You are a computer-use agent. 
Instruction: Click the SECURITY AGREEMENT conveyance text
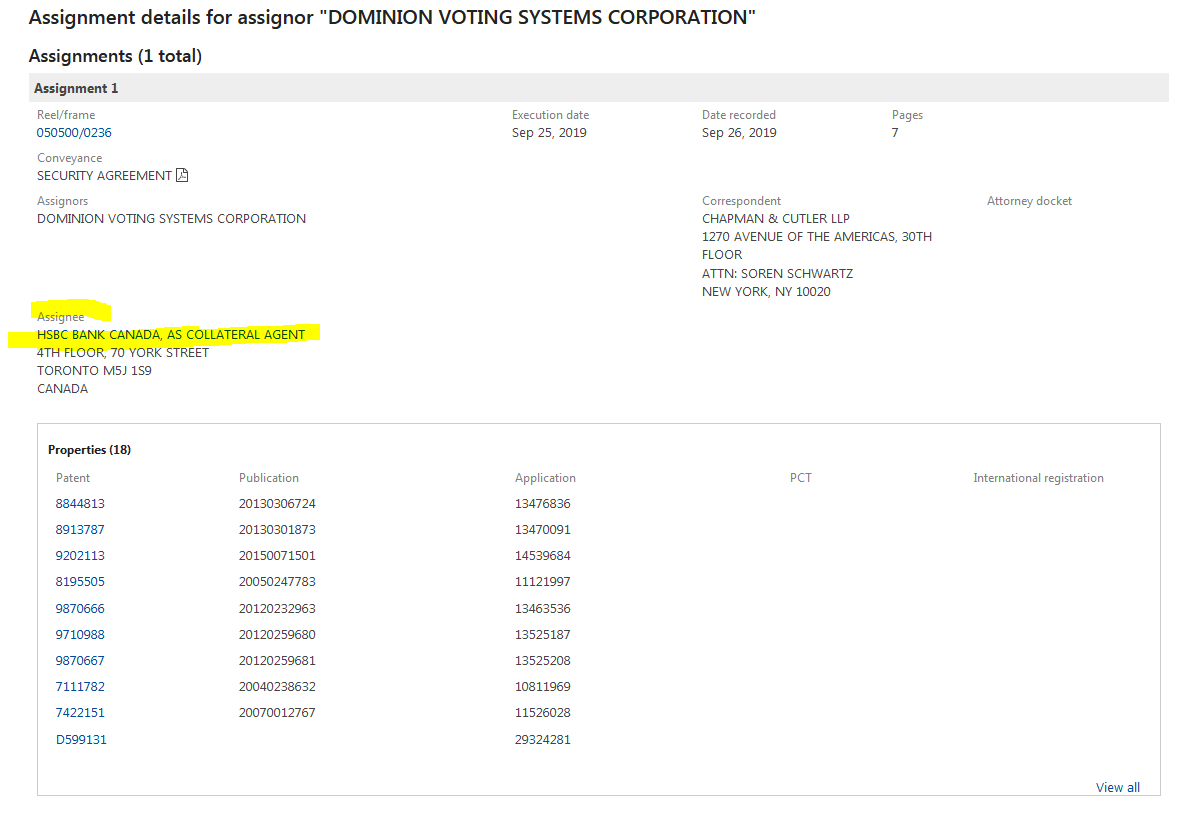[x=104, y=176]
